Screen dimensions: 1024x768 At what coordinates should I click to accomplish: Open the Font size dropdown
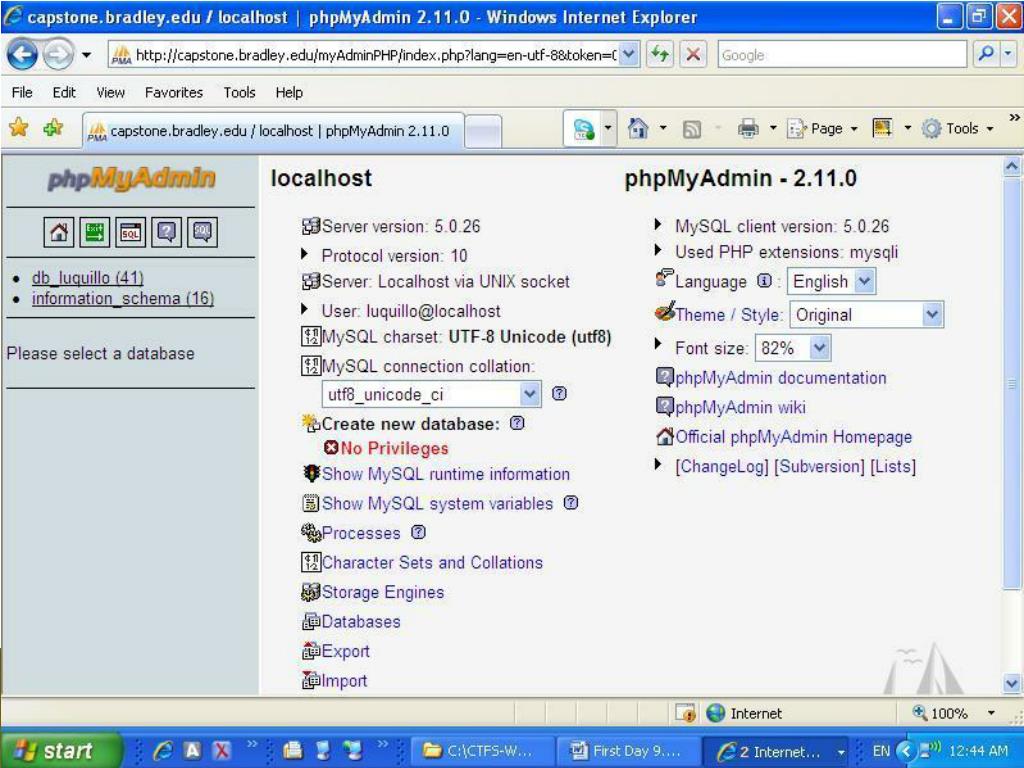pyautogui.click(x=792, y=348)
